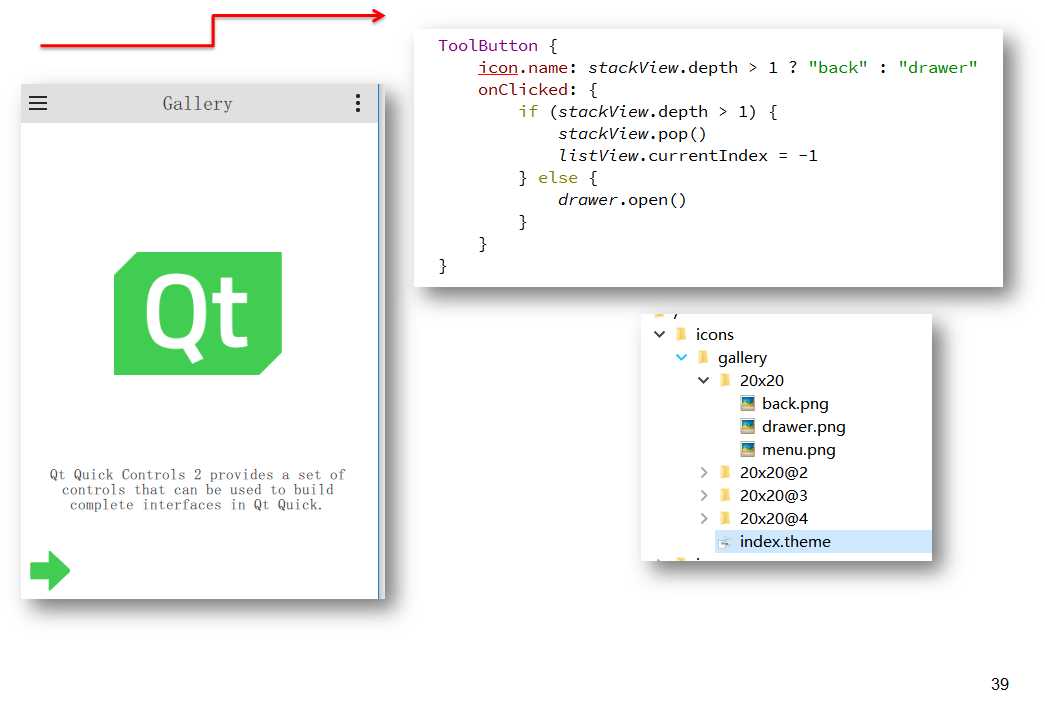1045x703 pixels.
Task: Expand the 20x20@4 folder
Action: click(703, 518)
